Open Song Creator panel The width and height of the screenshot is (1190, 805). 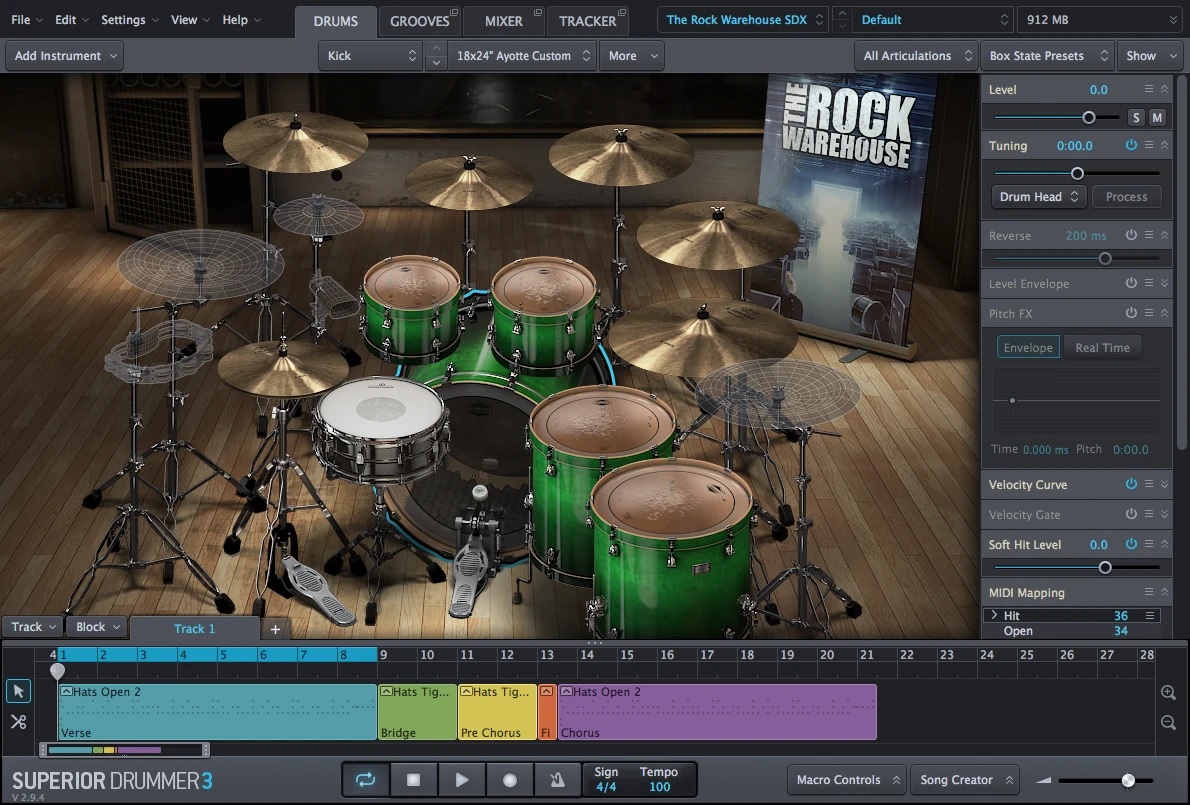click(965, 780)
